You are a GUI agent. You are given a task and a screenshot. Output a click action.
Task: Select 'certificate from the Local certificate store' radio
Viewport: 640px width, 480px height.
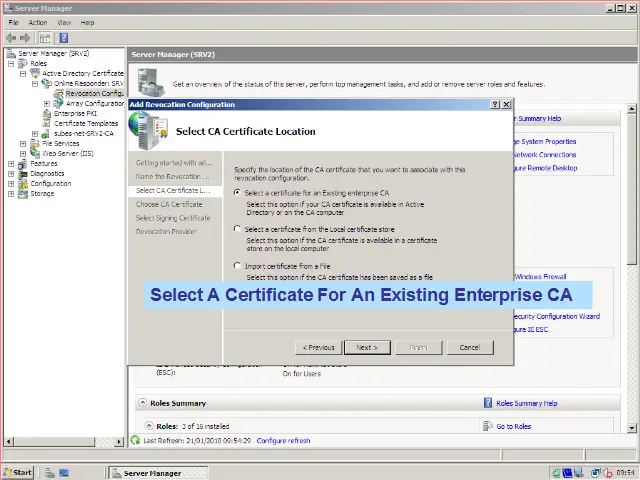click(x=237, y=229)
